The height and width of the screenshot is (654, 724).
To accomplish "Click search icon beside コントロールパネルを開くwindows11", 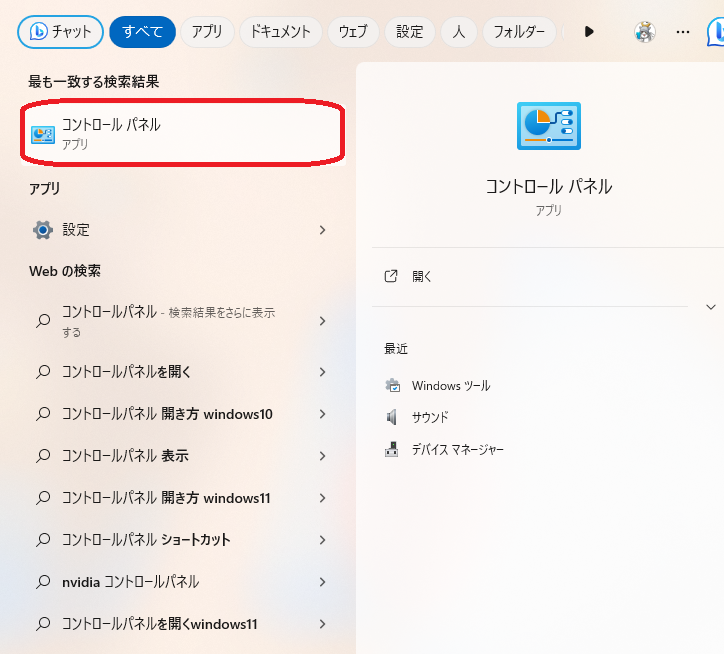I will [x=43, y=624].
